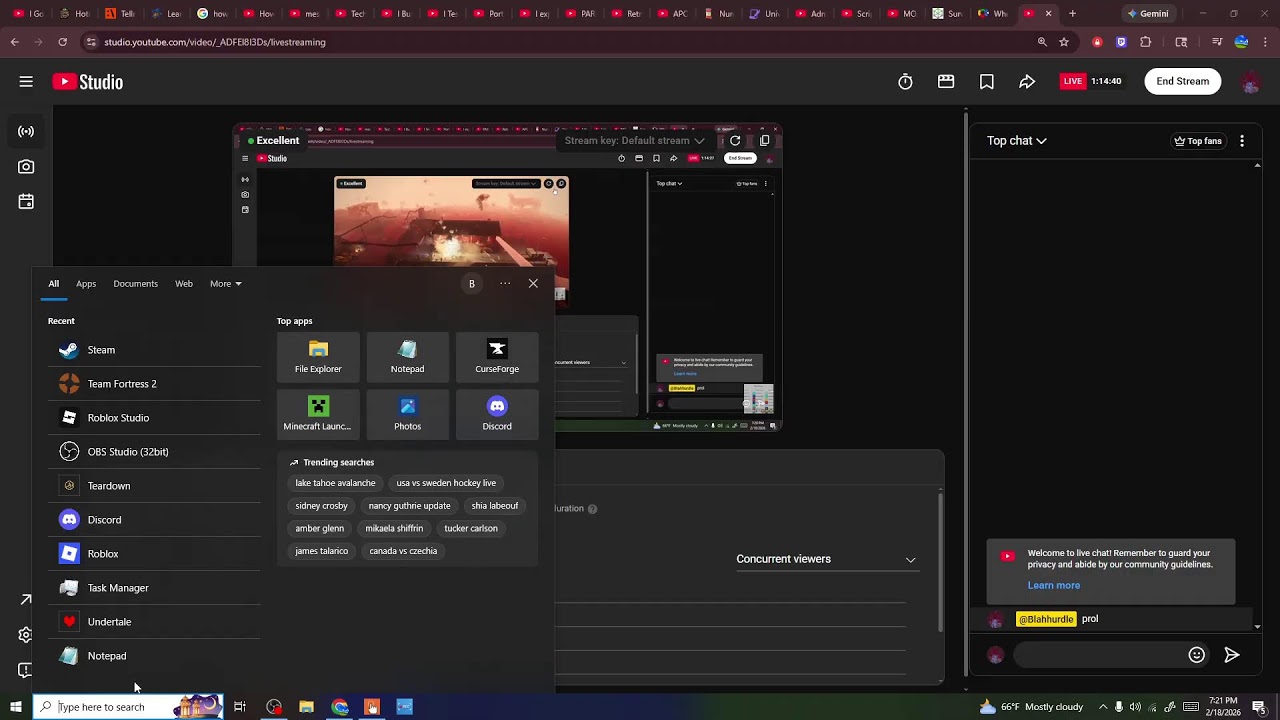Open the account avatar in Studio header
The image size is (1280, 720).
point(1250,82)
